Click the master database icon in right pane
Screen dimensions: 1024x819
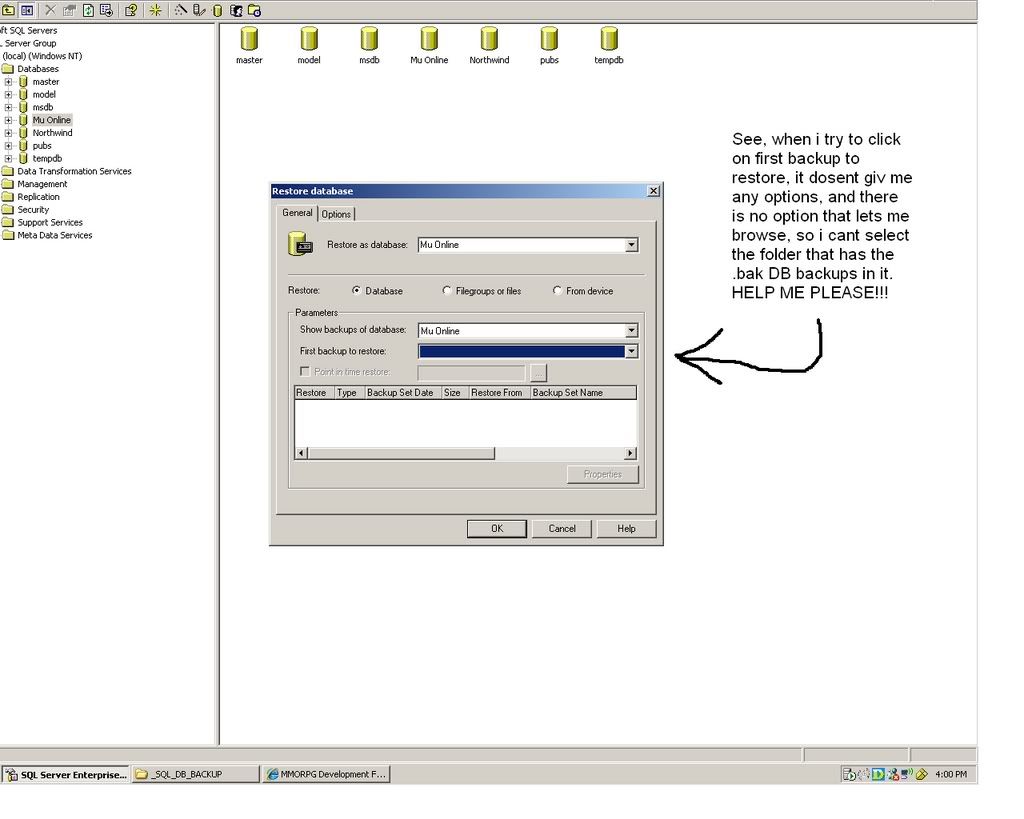[x=249, y=39]
